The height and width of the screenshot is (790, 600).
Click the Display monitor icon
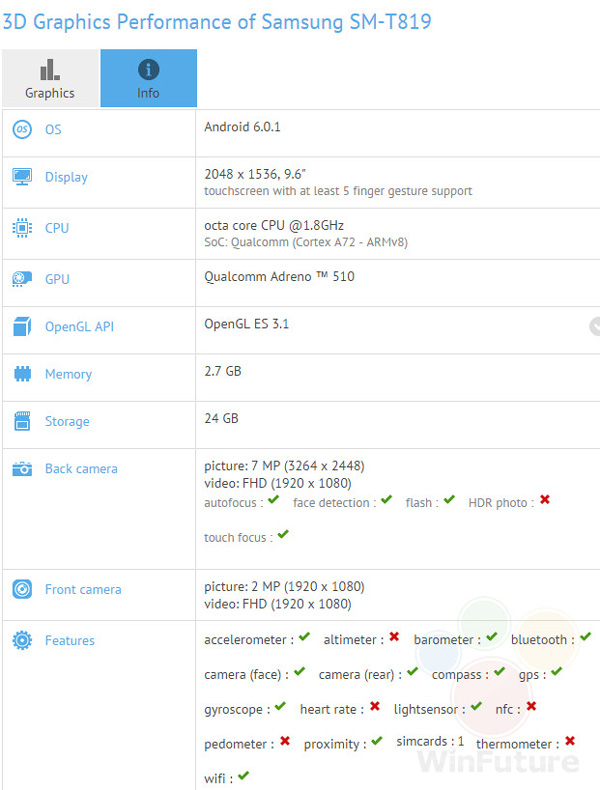[x=22, y=177]
